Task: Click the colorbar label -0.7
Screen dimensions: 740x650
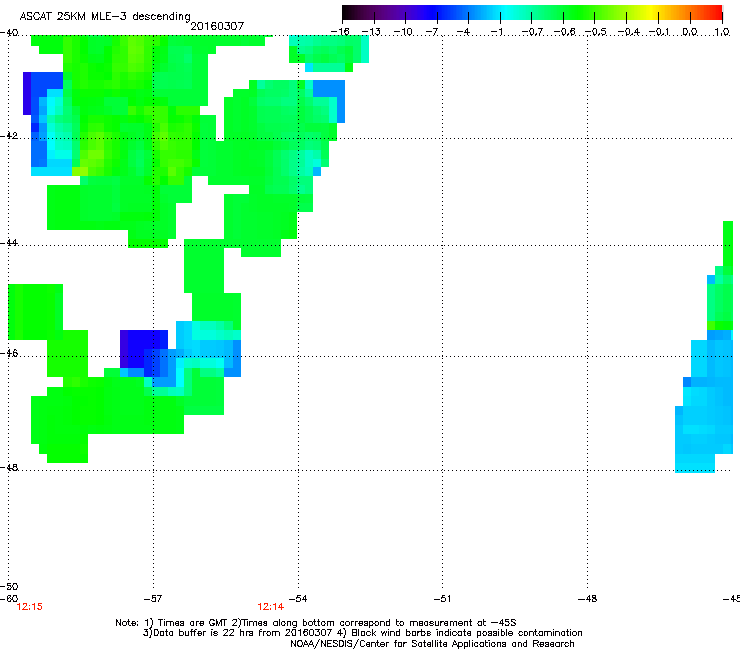Action: (x=532, y=32)
